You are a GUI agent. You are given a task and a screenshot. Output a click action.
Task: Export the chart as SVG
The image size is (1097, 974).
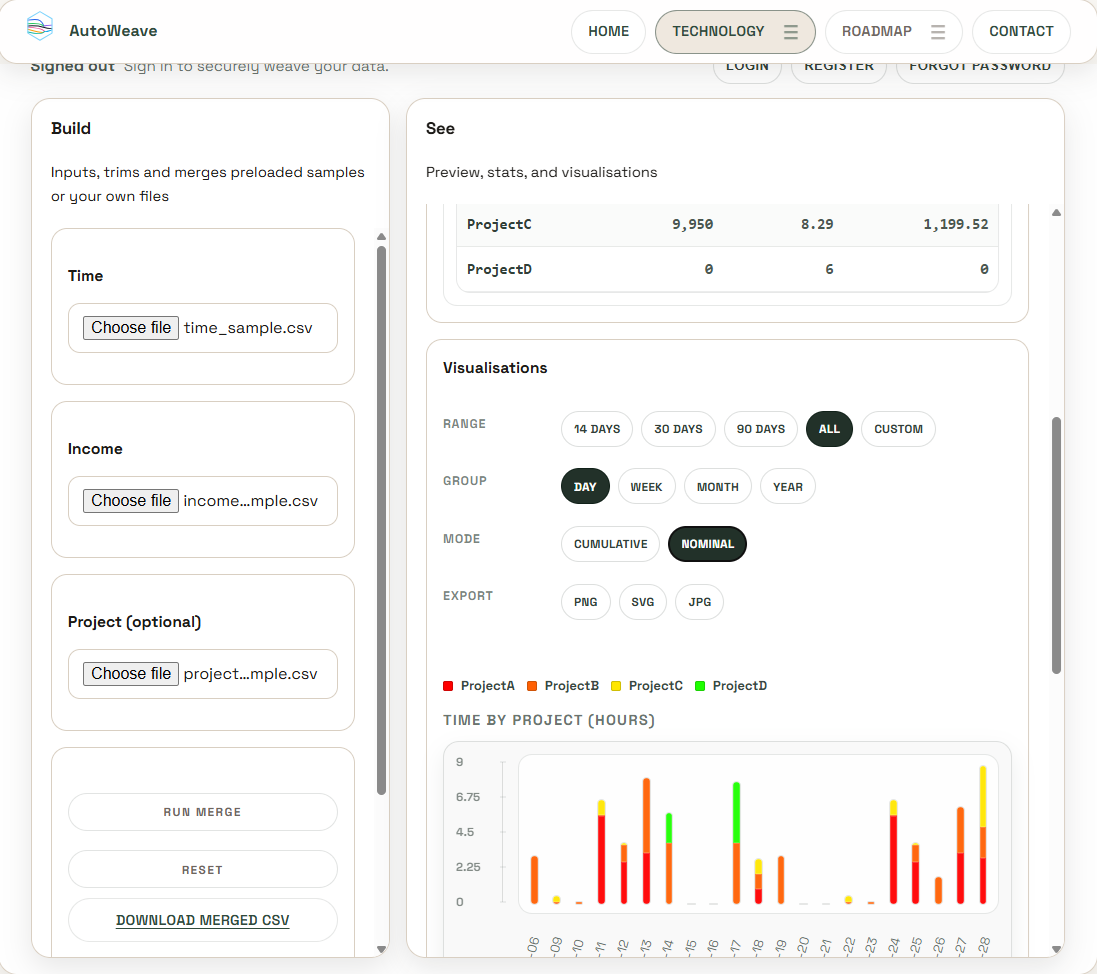pyautogui.click(x=642, y=601)
